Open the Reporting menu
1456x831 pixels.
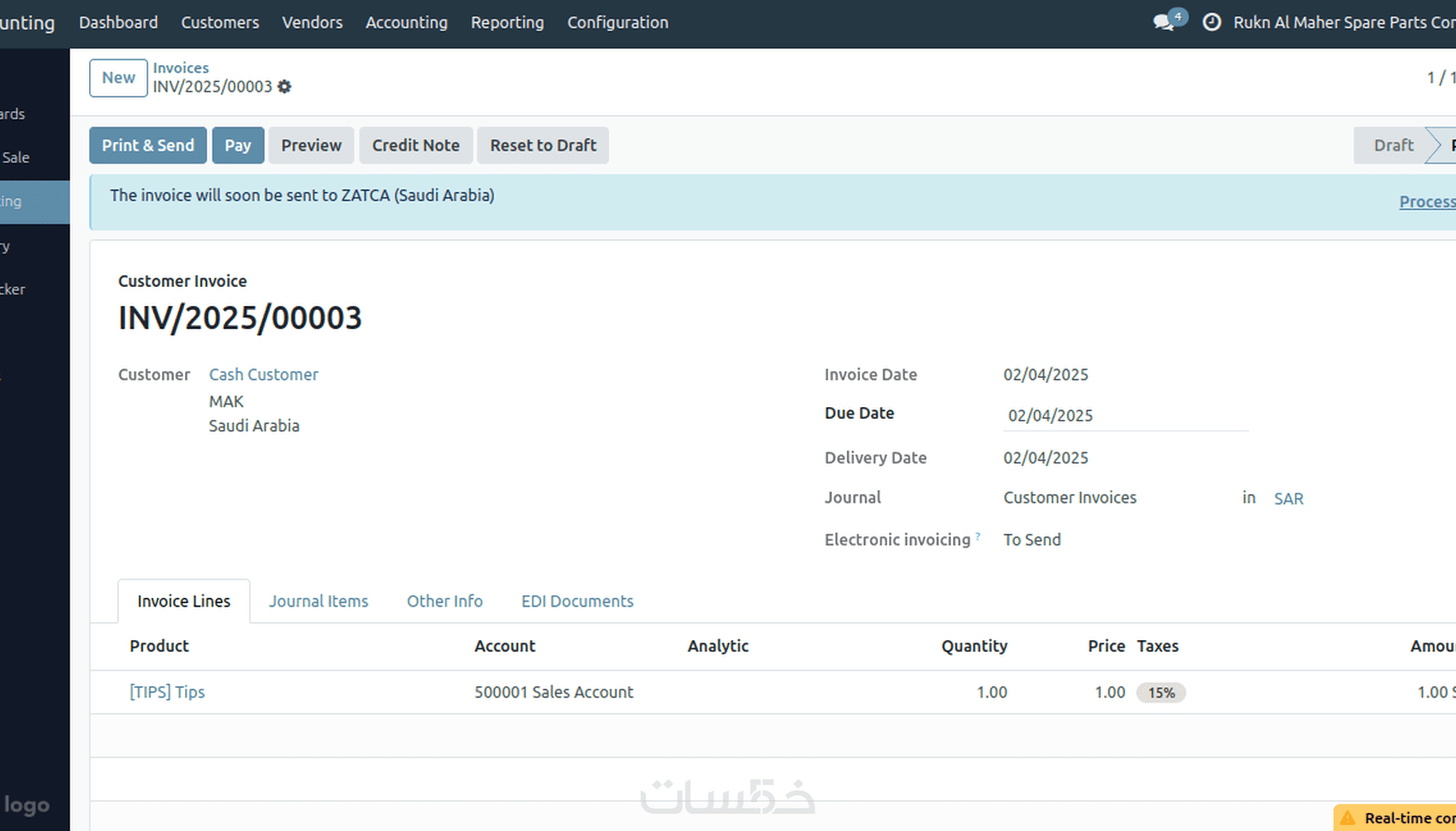(x=508, y=22)
